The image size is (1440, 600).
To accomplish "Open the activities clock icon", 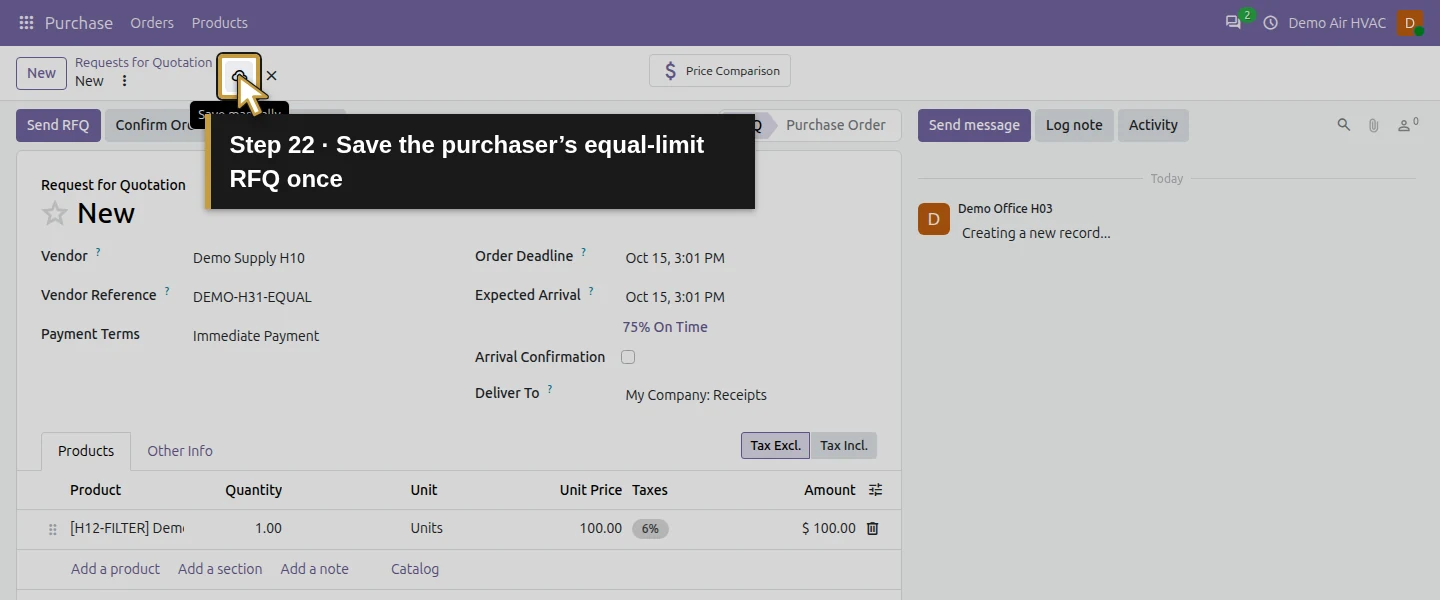I will coord(1271,22).
